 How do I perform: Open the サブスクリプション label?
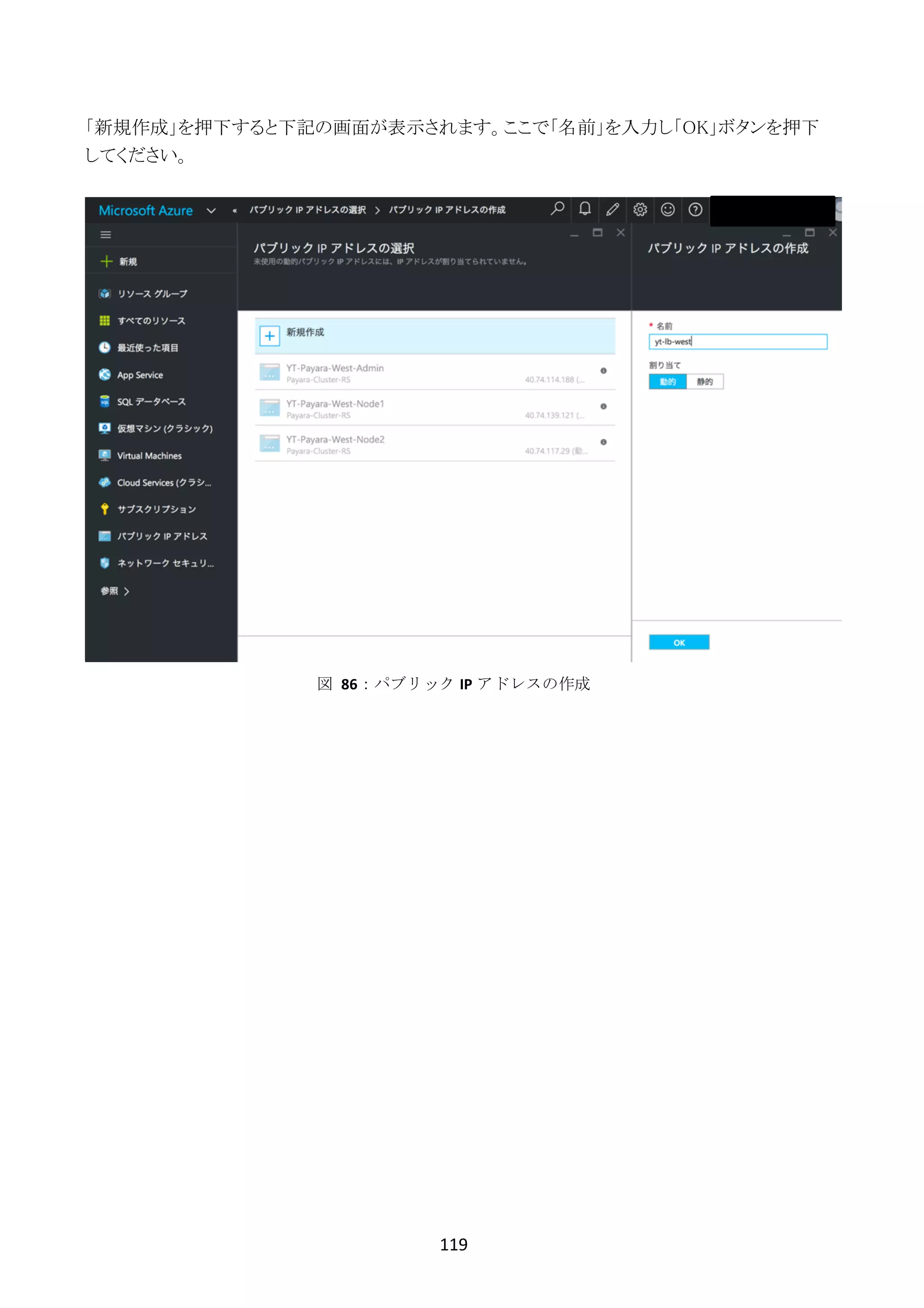pos(157,509)
